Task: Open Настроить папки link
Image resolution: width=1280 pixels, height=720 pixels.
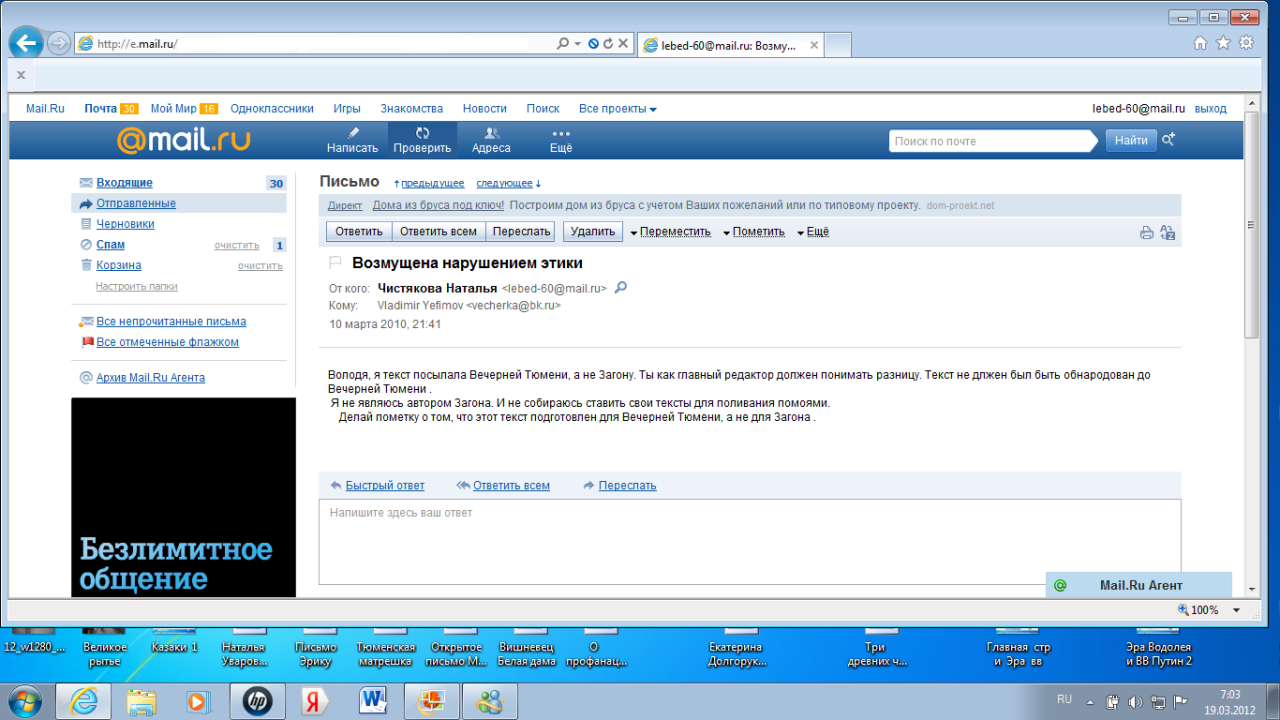Action: pos(136,286)
